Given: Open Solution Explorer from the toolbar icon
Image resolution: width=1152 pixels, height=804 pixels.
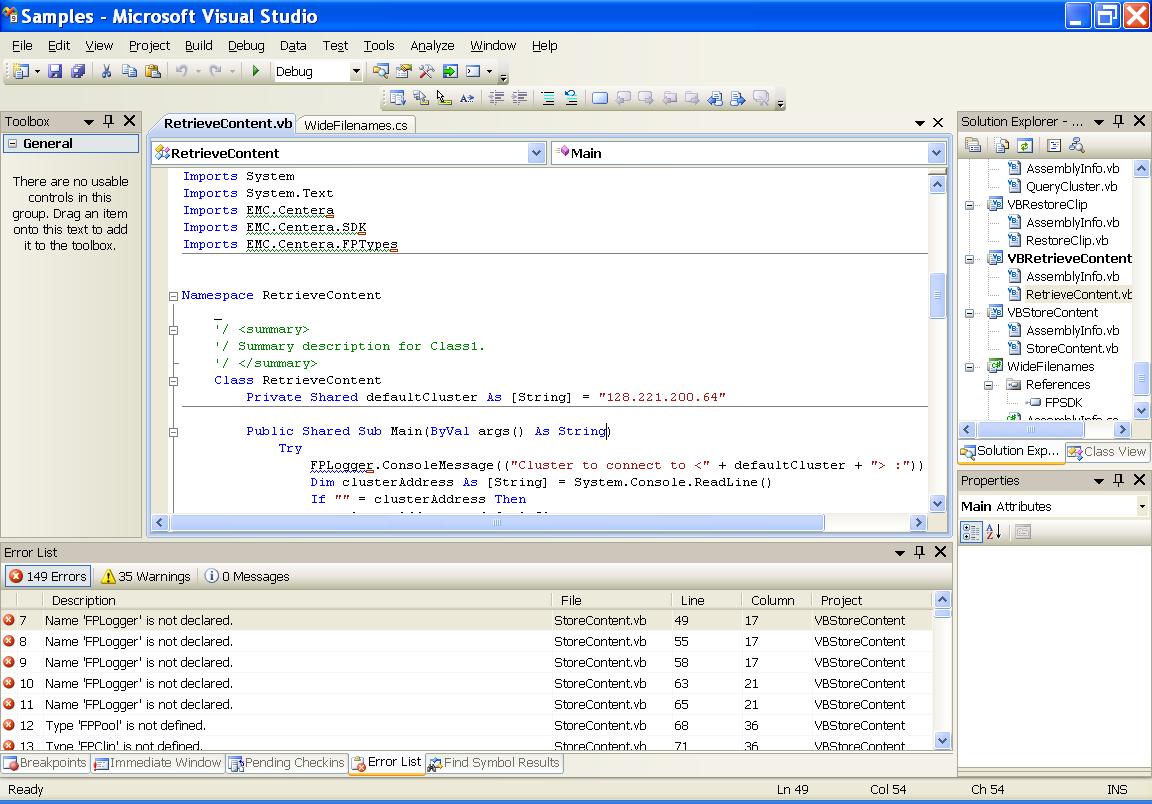Looking at the screenshot, I should pos(381,71).
